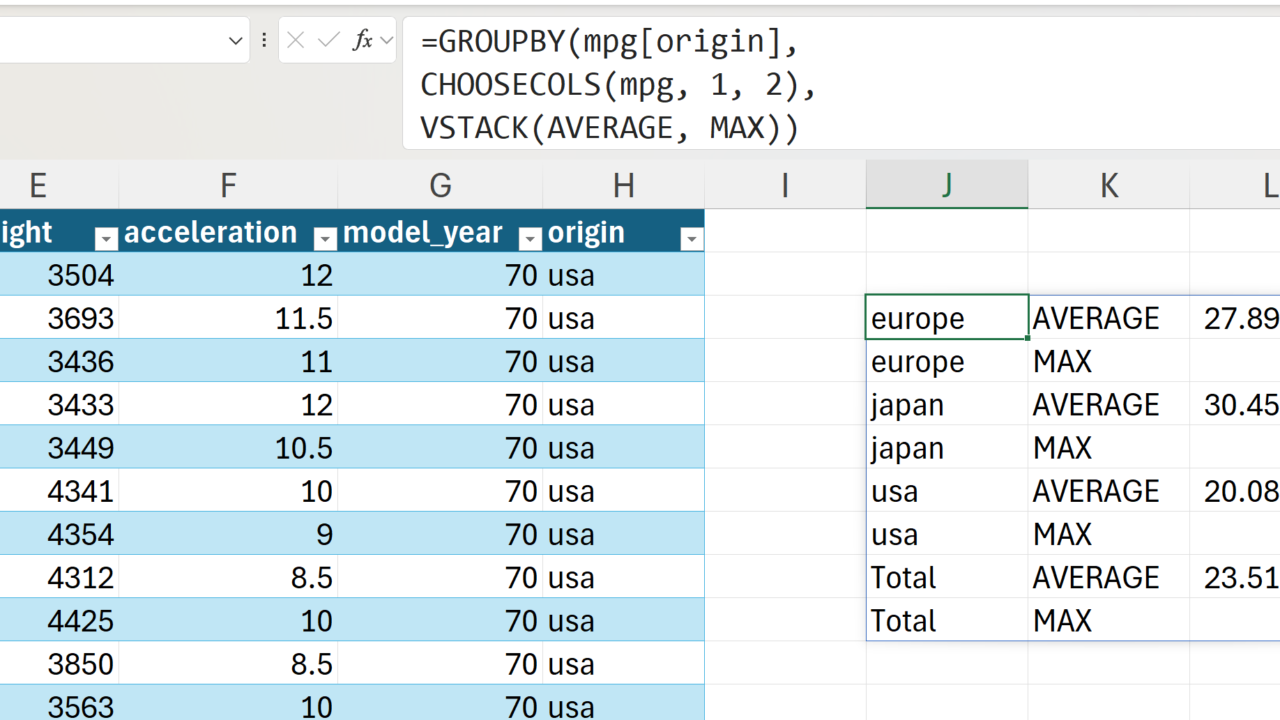Image resolution: width=1280 pixels, height=720 pixels.
Task: Open the model_year column filter dropdown
Action: 530,238
